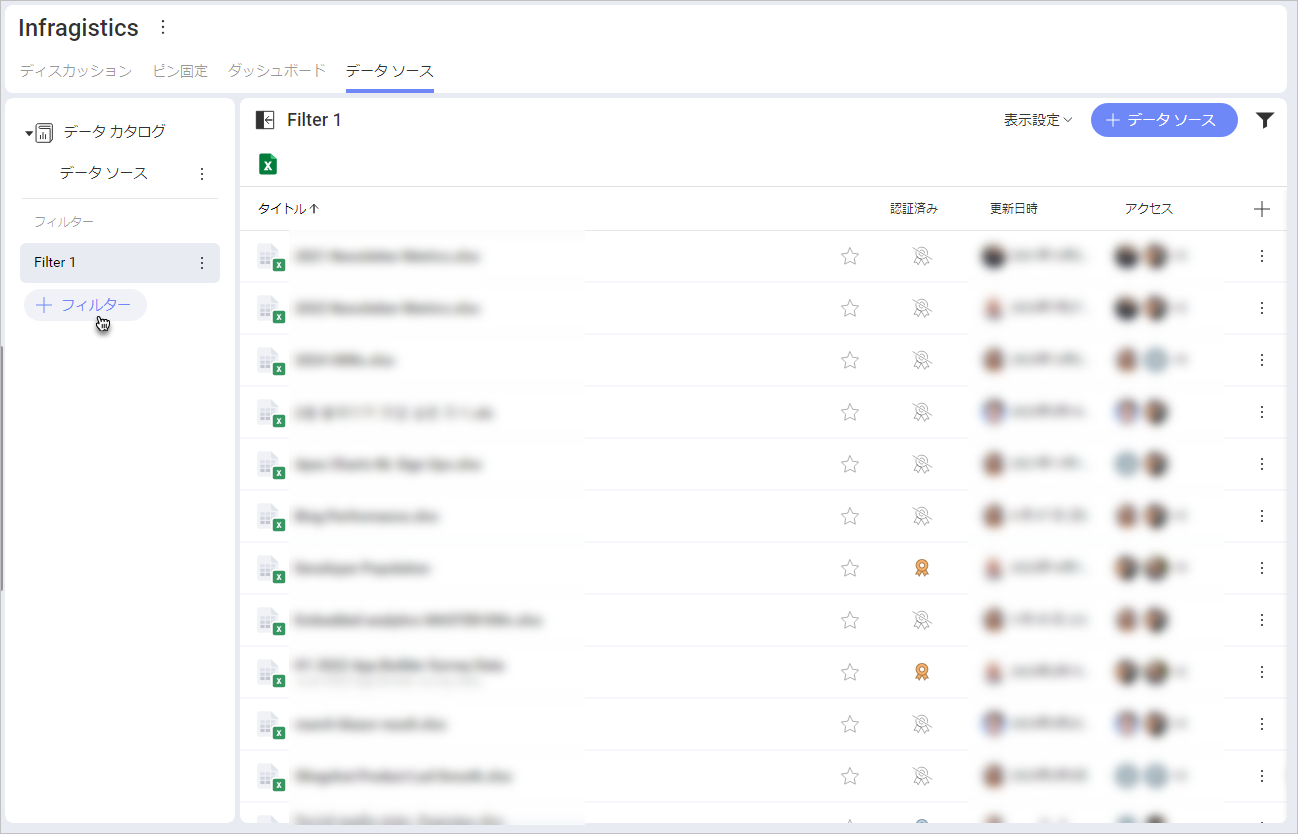Favorite the third file row's star
The width and height of the screenshot is (1298, 834).
[x=850, y=360]
